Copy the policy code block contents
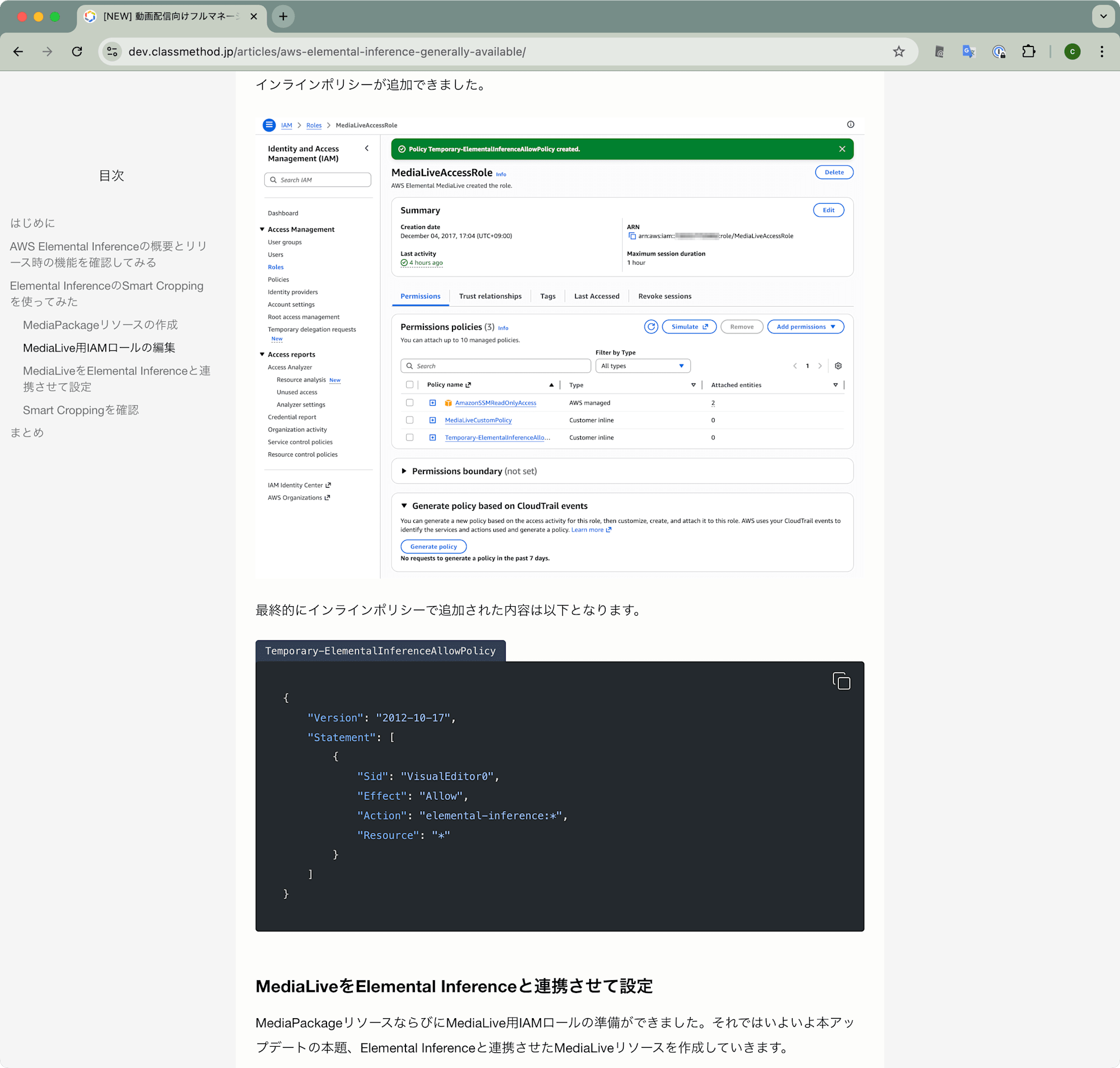Screen dimensions: 1120x1068 pyautogui.click(x=841, y=681)
